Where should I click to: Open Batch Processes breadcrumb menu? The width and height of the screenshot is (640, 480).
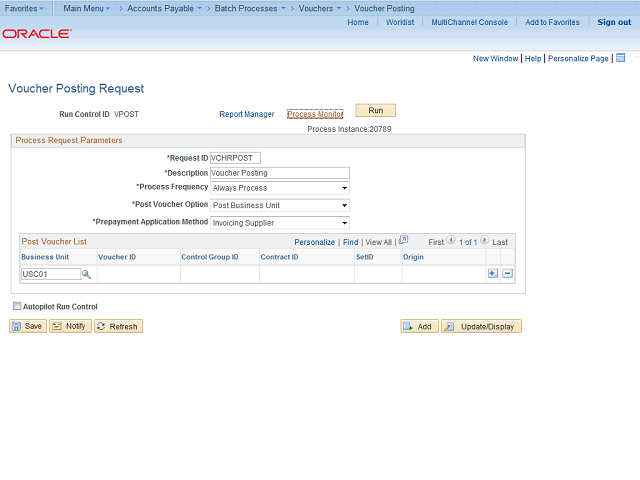(250, 8)
